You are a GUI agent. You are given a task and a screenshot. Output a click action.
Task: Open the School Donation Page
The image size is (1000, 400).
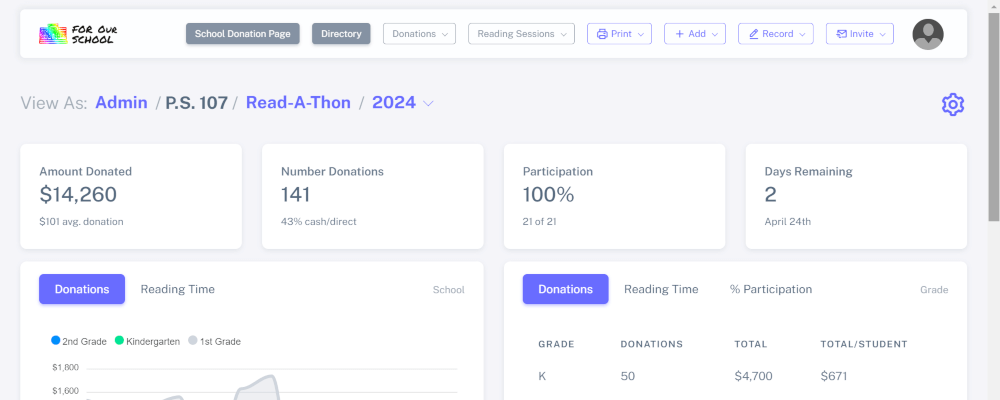242,34
